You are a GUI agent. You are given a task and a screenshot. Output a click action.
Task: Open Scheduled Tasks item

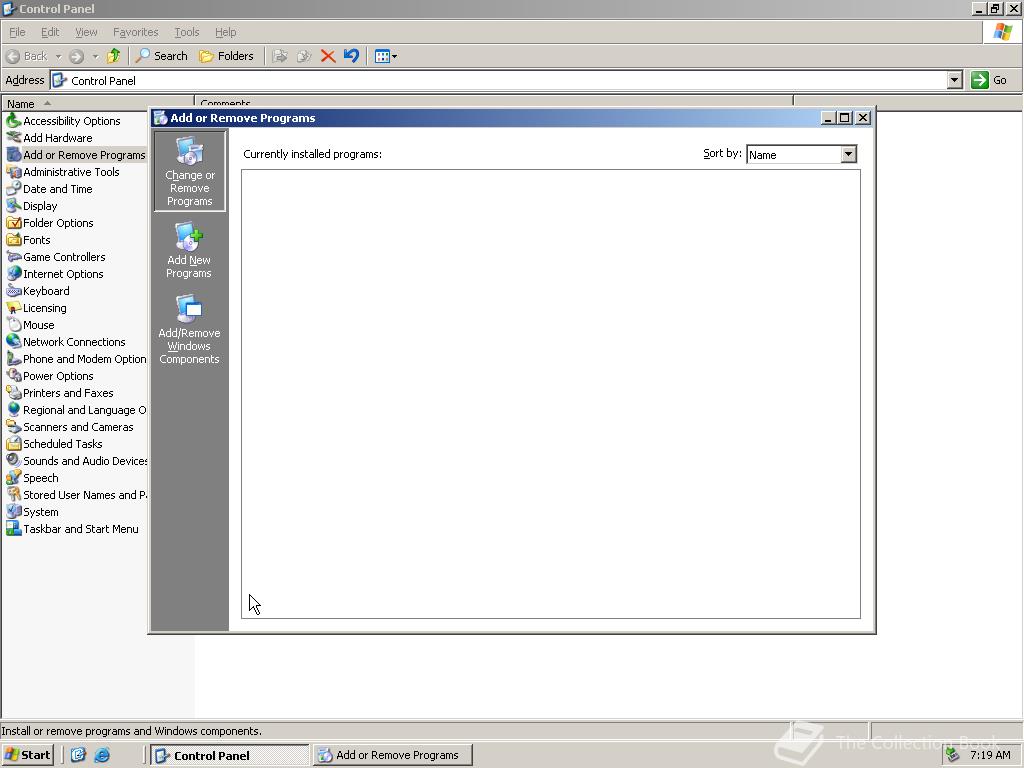click(x=55, y=443)
